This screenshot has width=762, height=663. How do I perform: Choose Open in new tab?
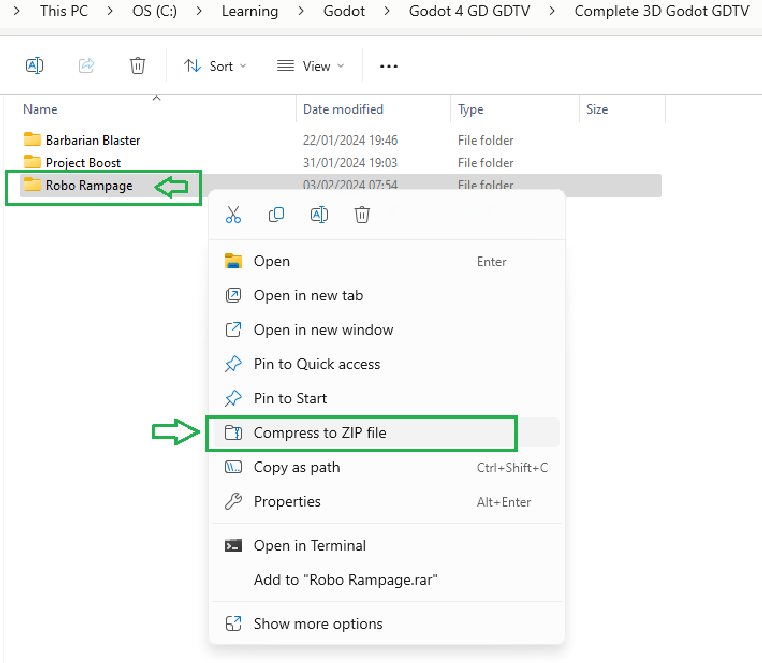pos(386,296)
